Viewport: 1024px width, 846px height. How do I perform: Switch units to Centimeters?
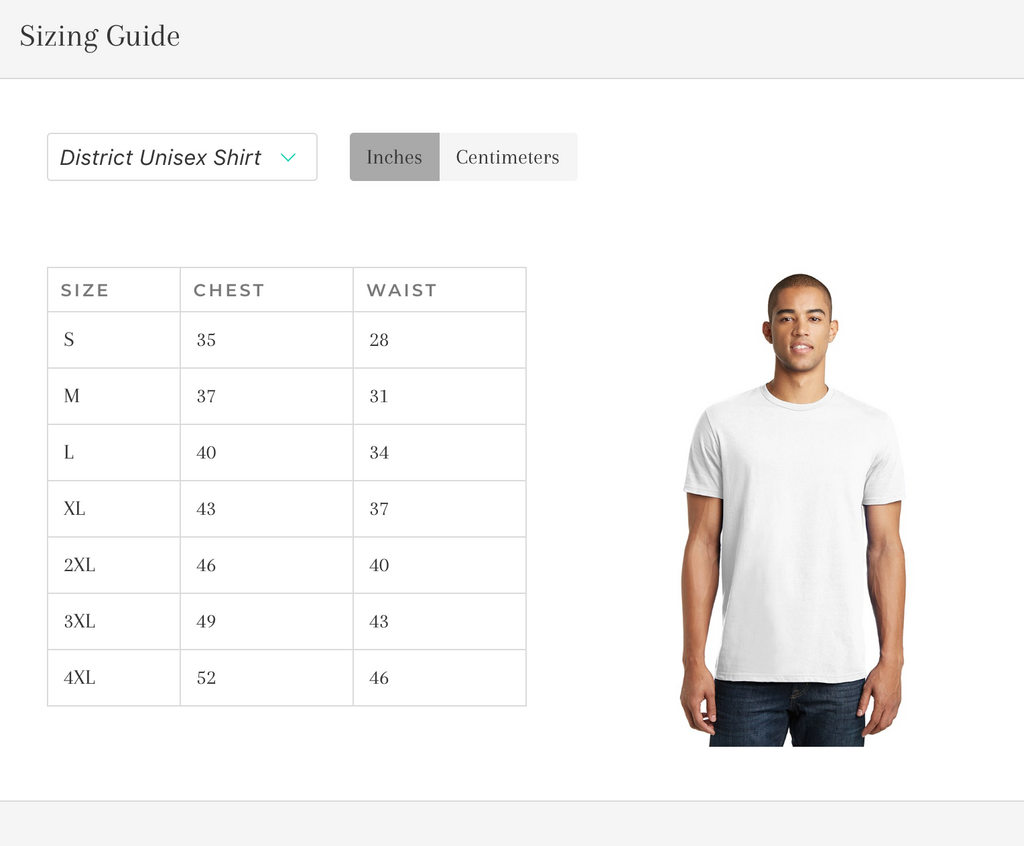point(507,157)
